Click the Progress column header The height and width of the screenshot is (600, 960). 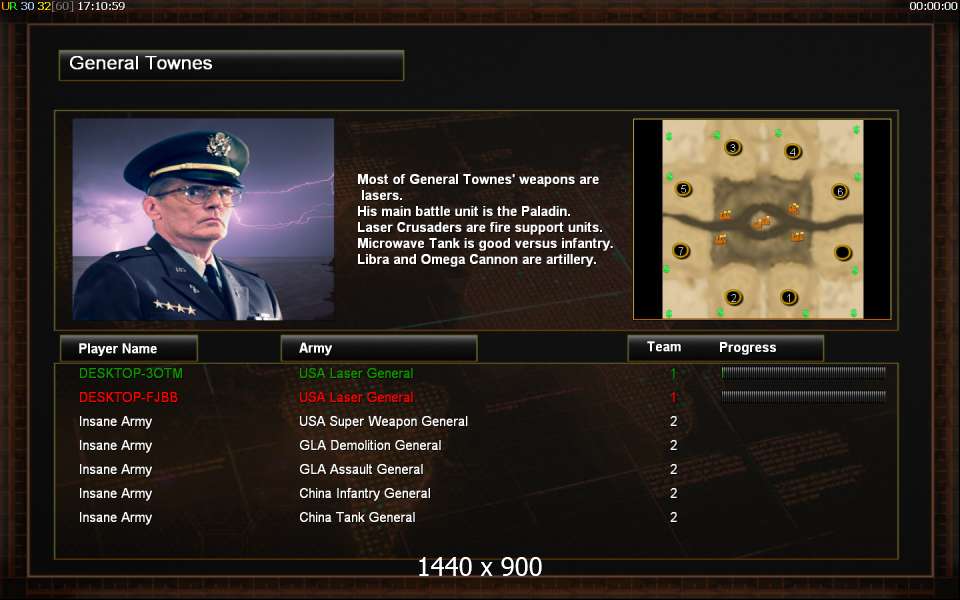[748, 347]
